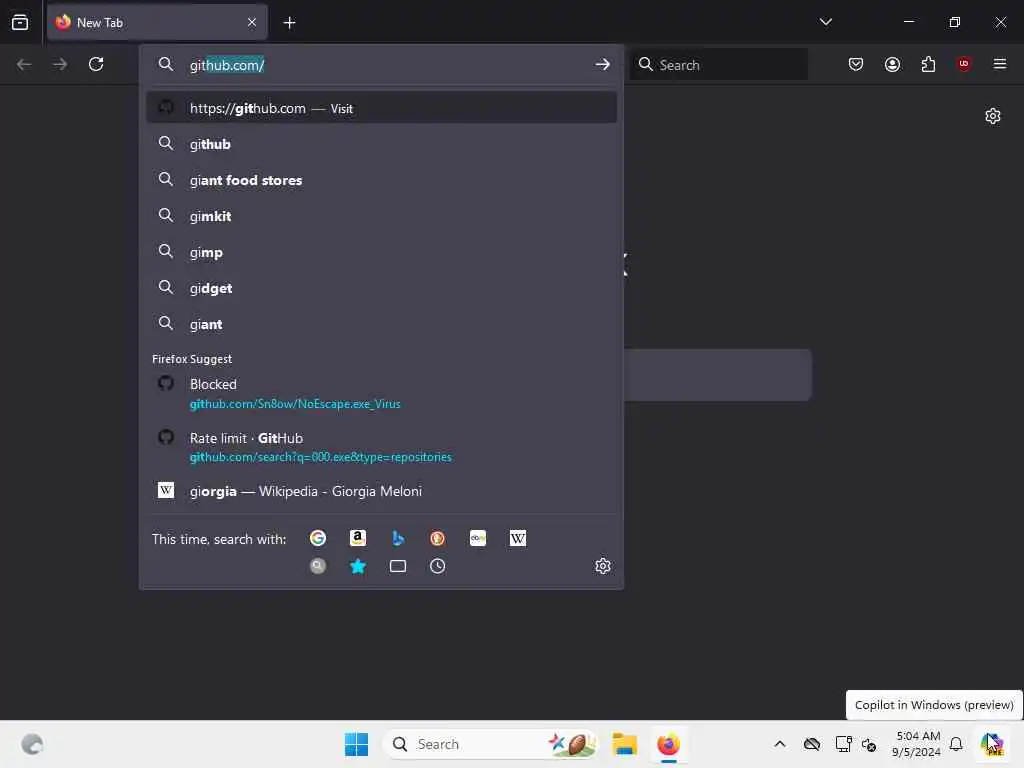
Task: Click the 'This time, search with:' text
Action: (x=219, y=539)
